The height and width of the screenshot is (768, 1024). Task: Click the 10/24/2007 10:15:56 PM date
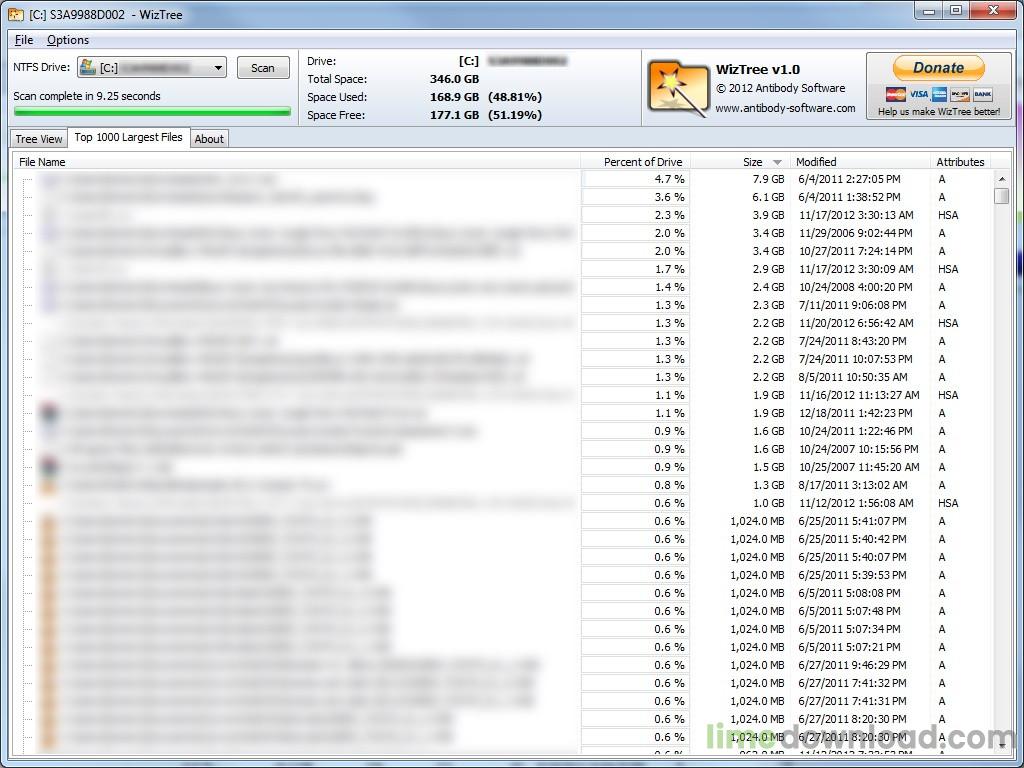[x=859, y=449]
